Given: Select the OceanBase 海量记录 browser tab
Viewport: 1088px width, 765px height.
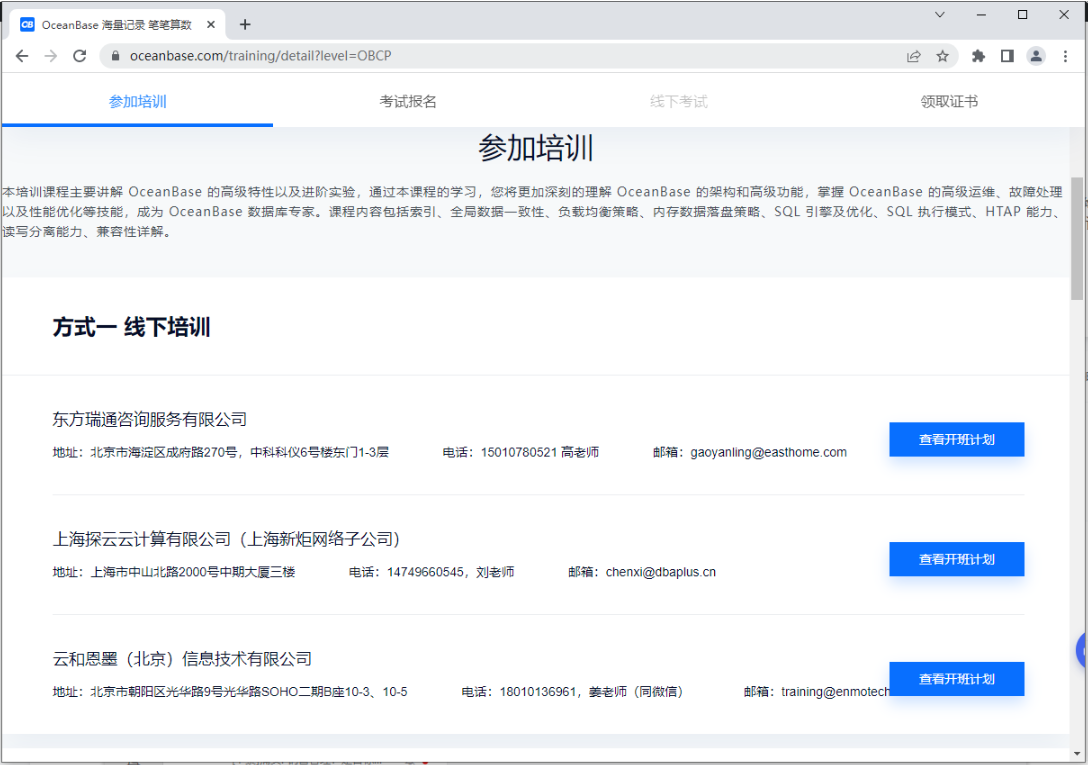Looking at the screenshot, I should pyautogui.click(x=117, y=25).
